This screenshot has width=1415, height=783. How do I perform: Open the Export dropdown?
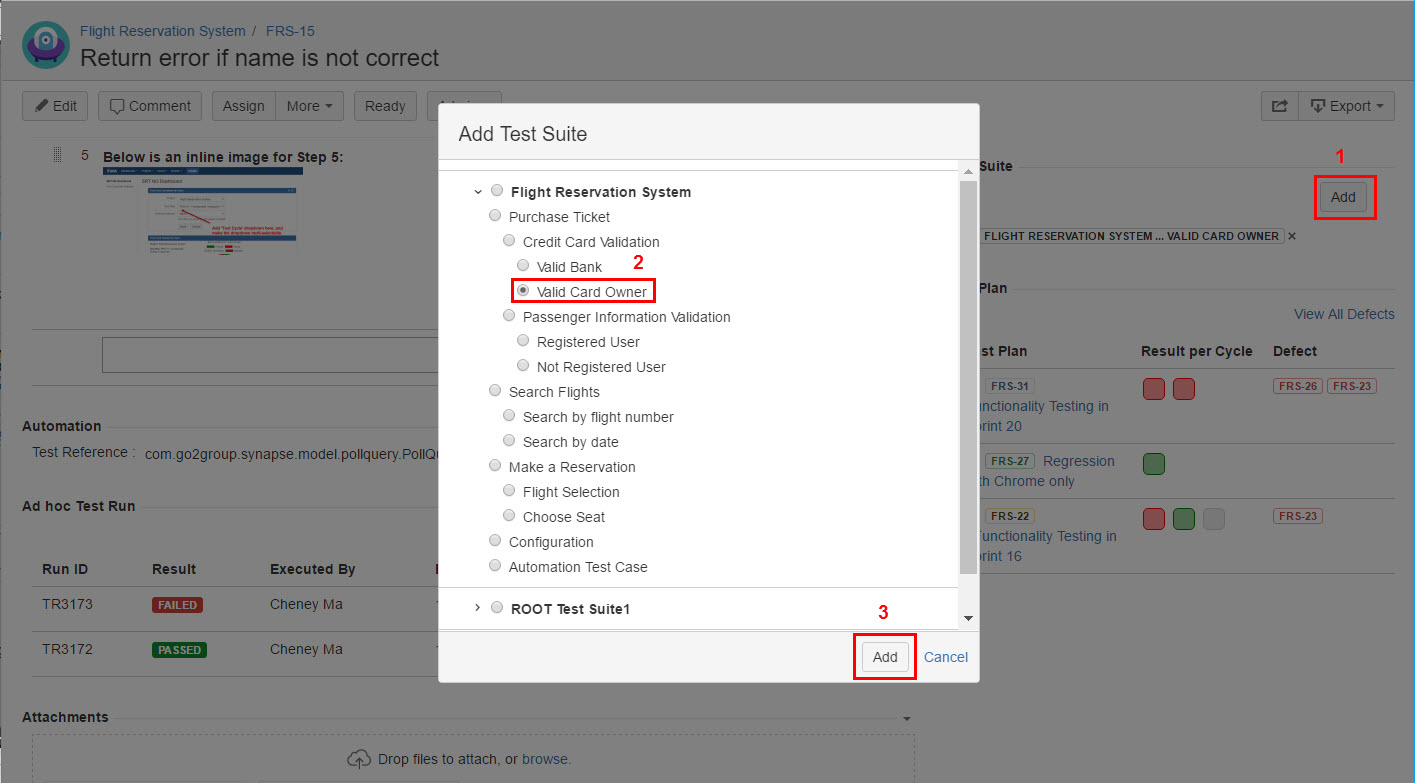pos(1346,106)
